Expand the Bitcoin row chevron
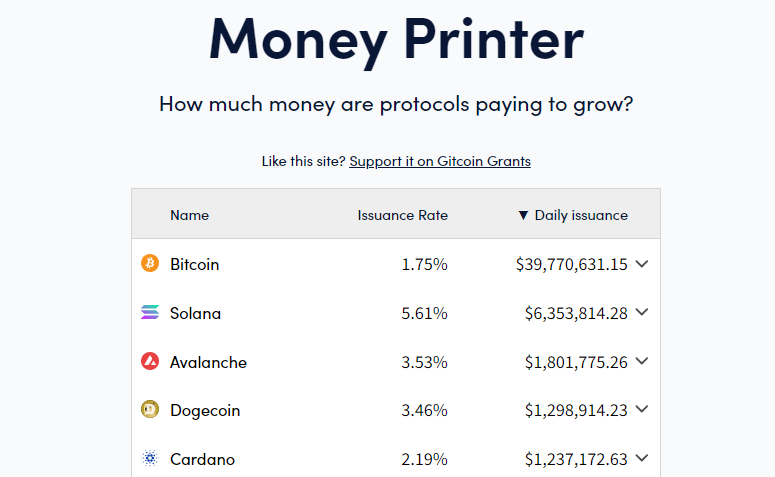Viewport: 775px width, 477px height. click(x=642, y=264)
